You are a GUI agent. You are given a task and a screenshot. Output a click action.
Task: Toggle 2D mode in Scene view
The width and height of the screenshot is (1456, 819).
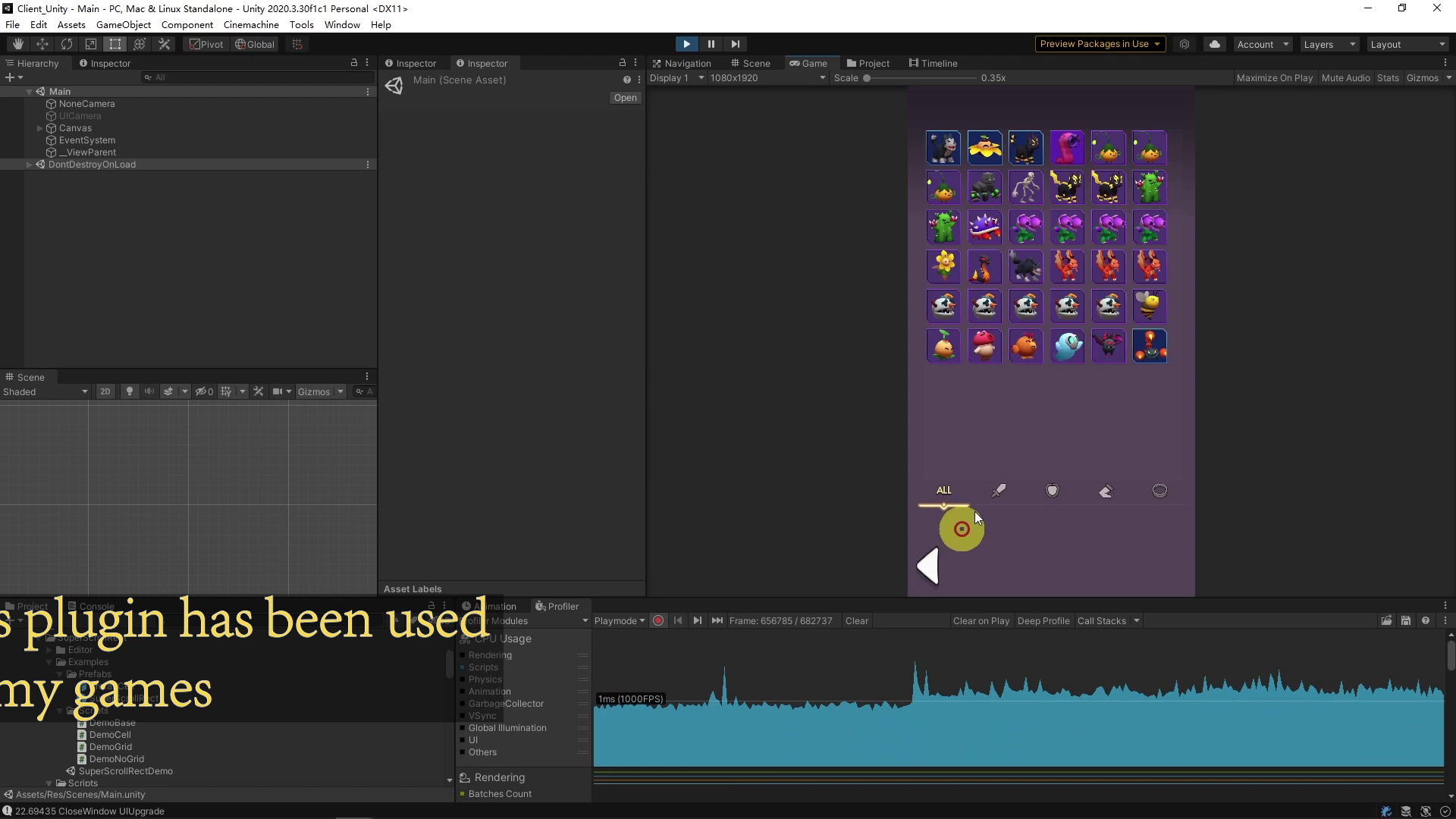tap(105, 392)
